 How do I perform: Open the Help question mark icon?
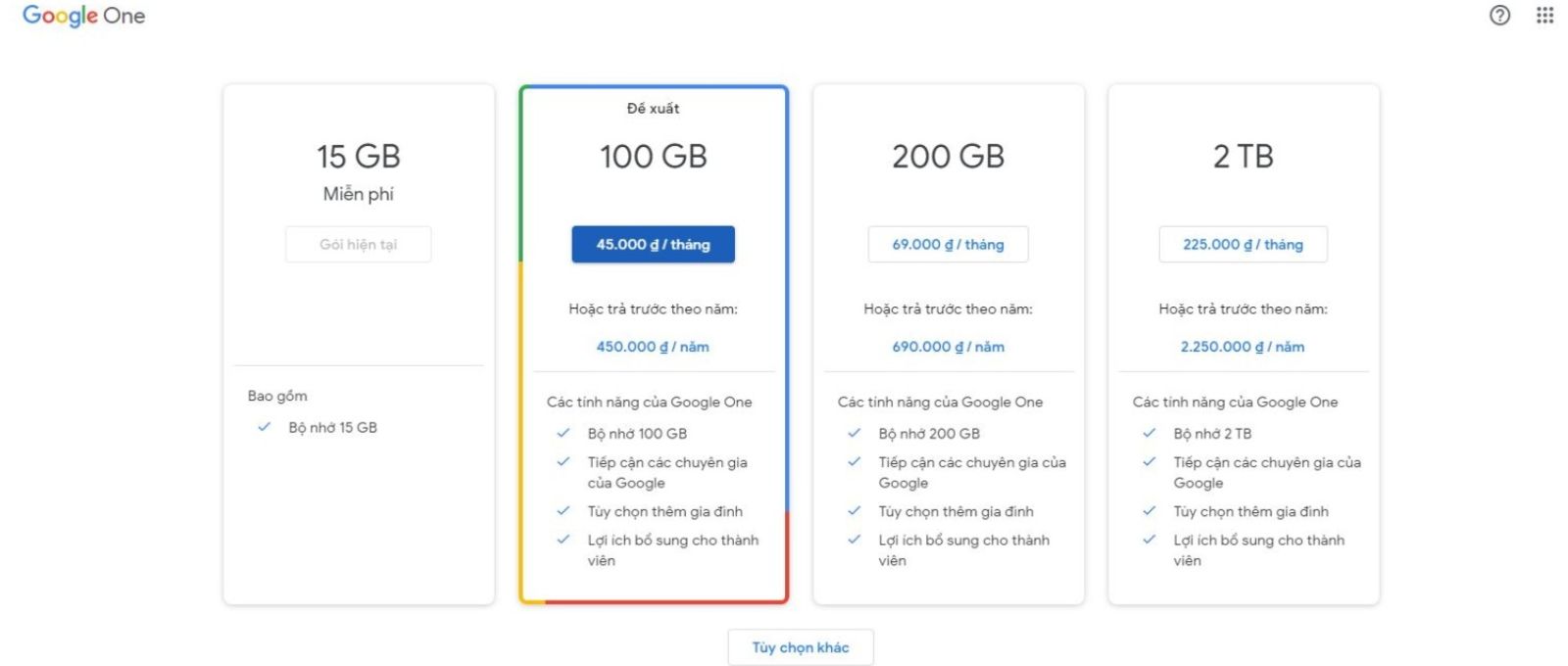pyautogui.click(x=1499, y=15)
